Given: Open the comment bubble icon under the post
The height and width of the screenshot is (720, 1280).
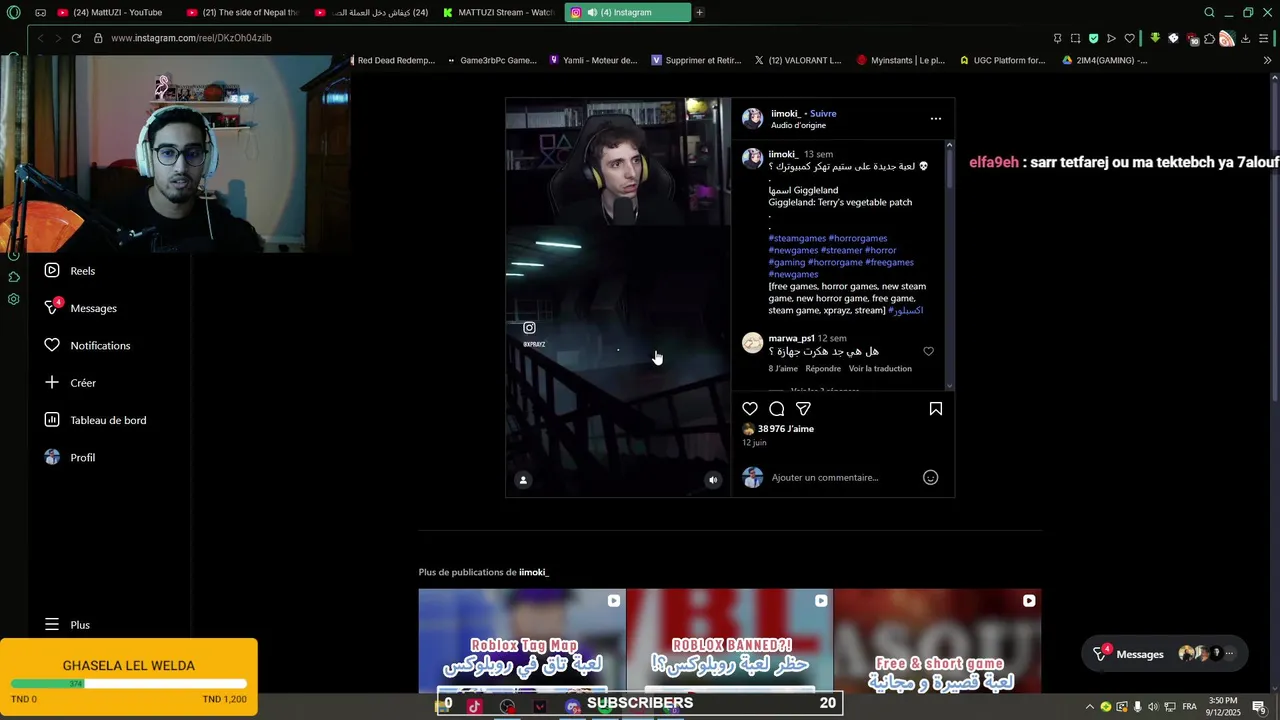Looking at the screenshot, I should [776, 409].
